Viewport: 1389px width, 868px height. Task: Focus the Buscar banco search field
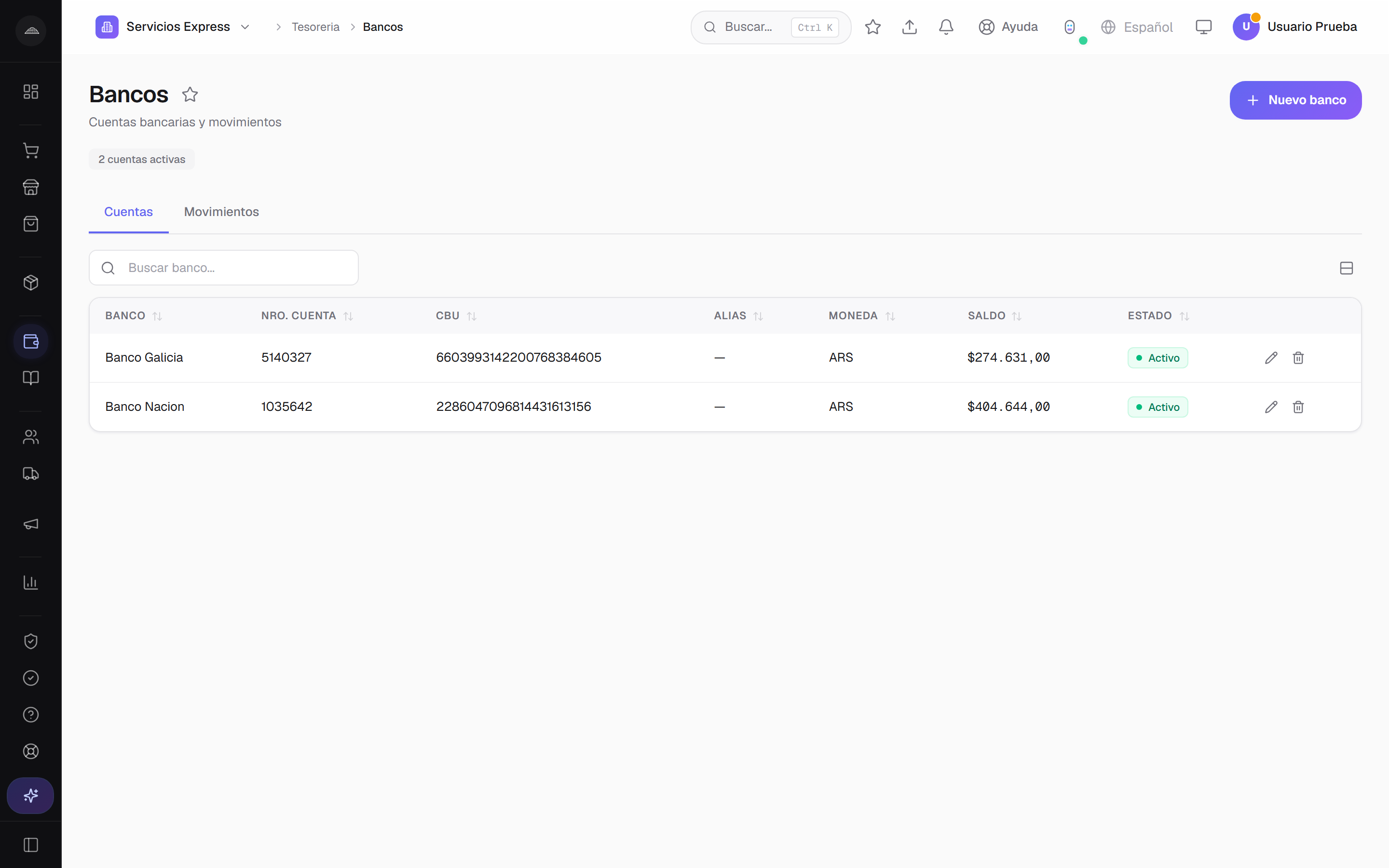[224, 268]
